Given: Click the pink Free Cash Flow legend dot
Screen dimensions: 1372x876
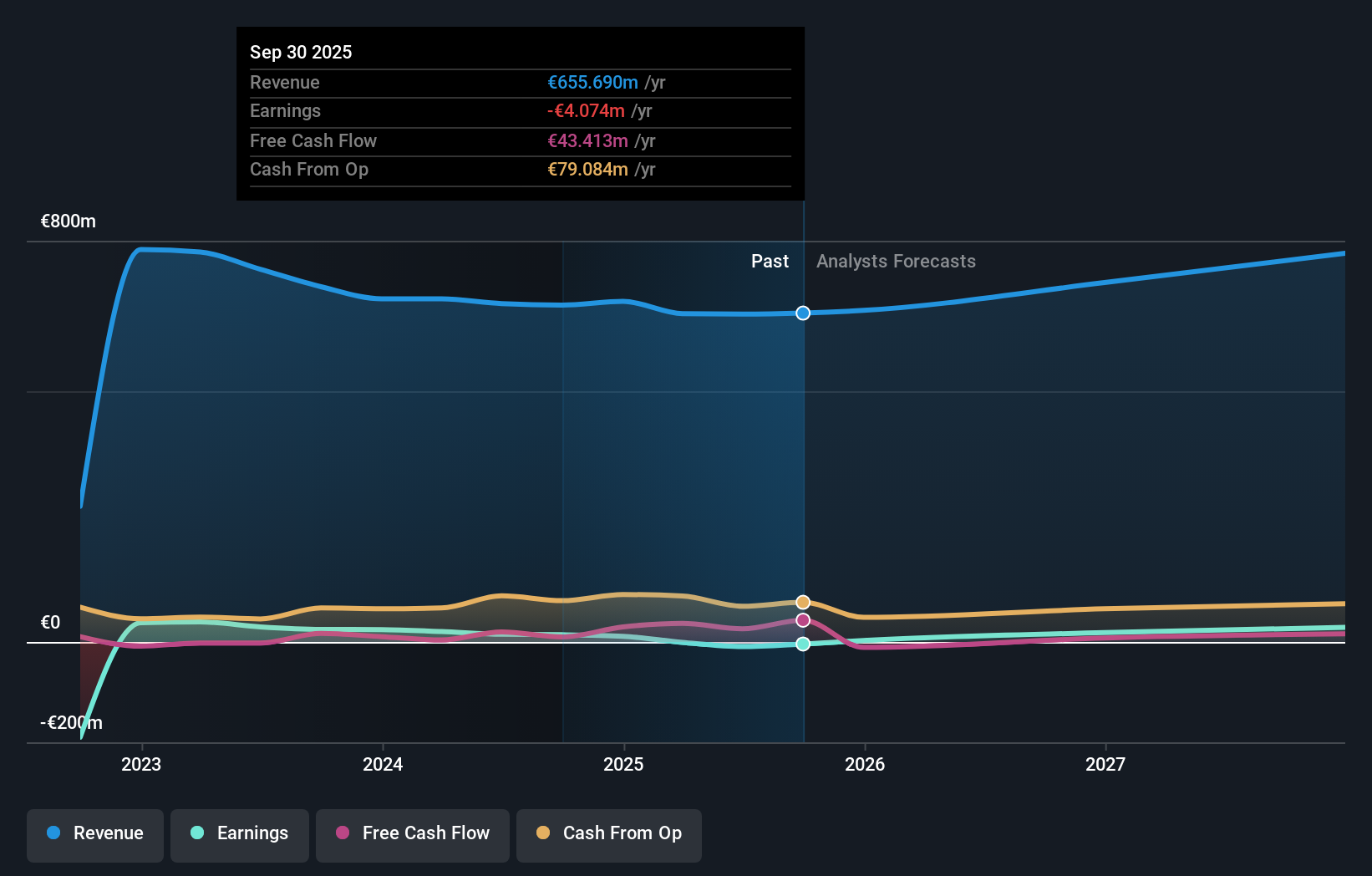Looking at the screenshot, I should (x=341, y=833).
